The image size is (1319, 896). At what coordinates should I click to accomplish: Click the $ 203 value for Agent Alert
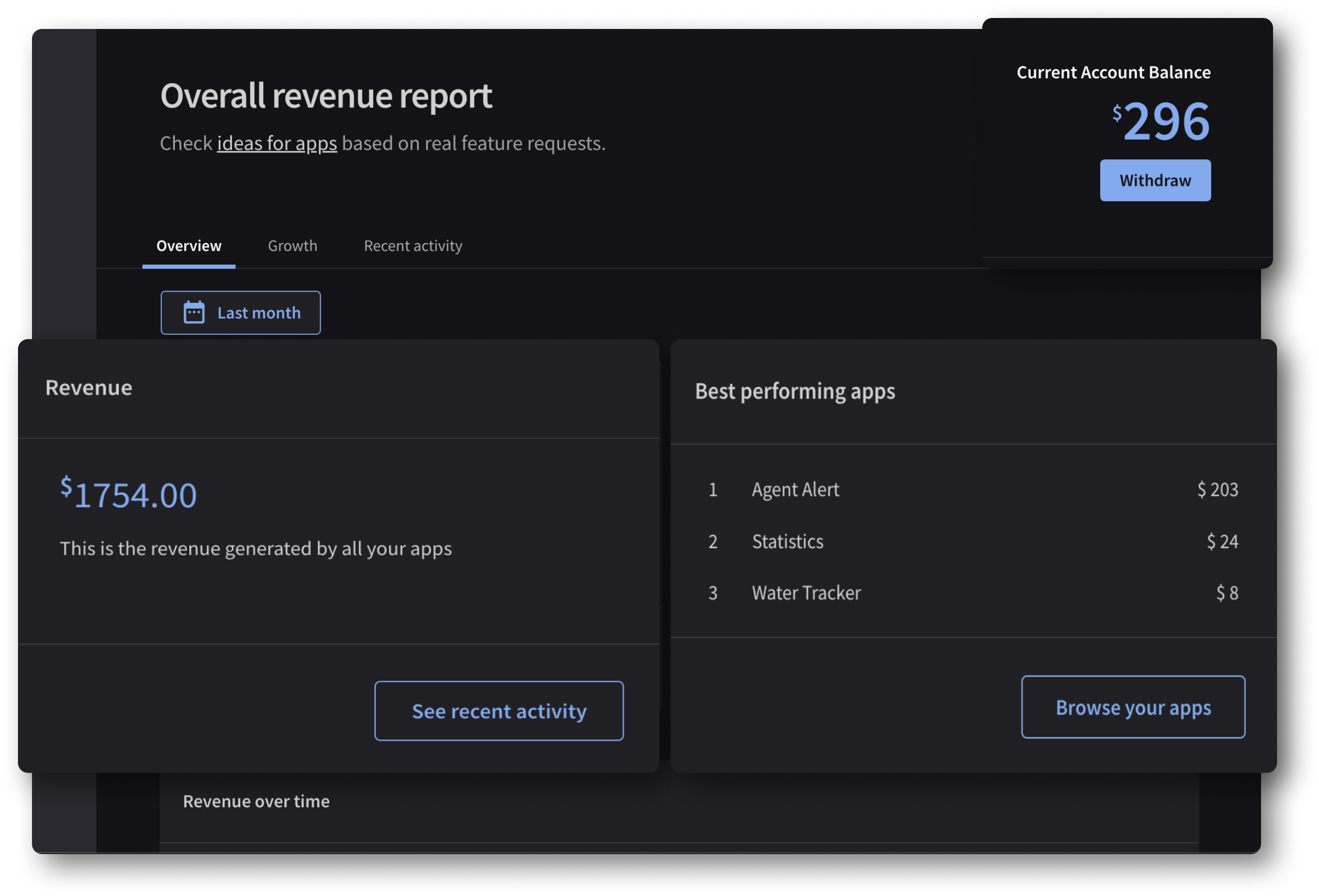[x=1218, y=490]
